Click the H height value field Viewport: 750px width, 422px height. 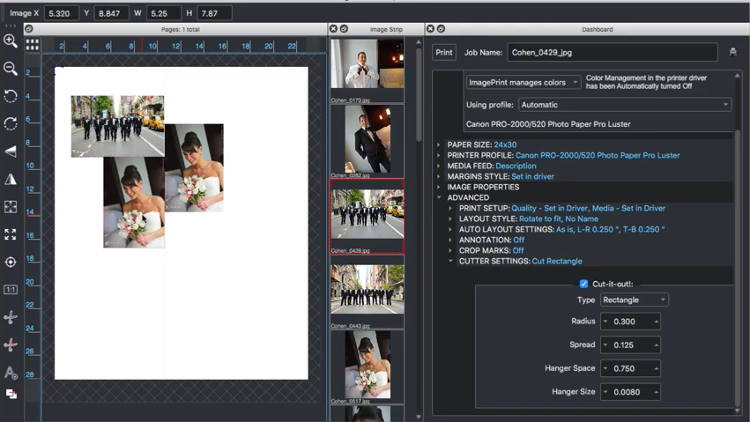point(215,13)
